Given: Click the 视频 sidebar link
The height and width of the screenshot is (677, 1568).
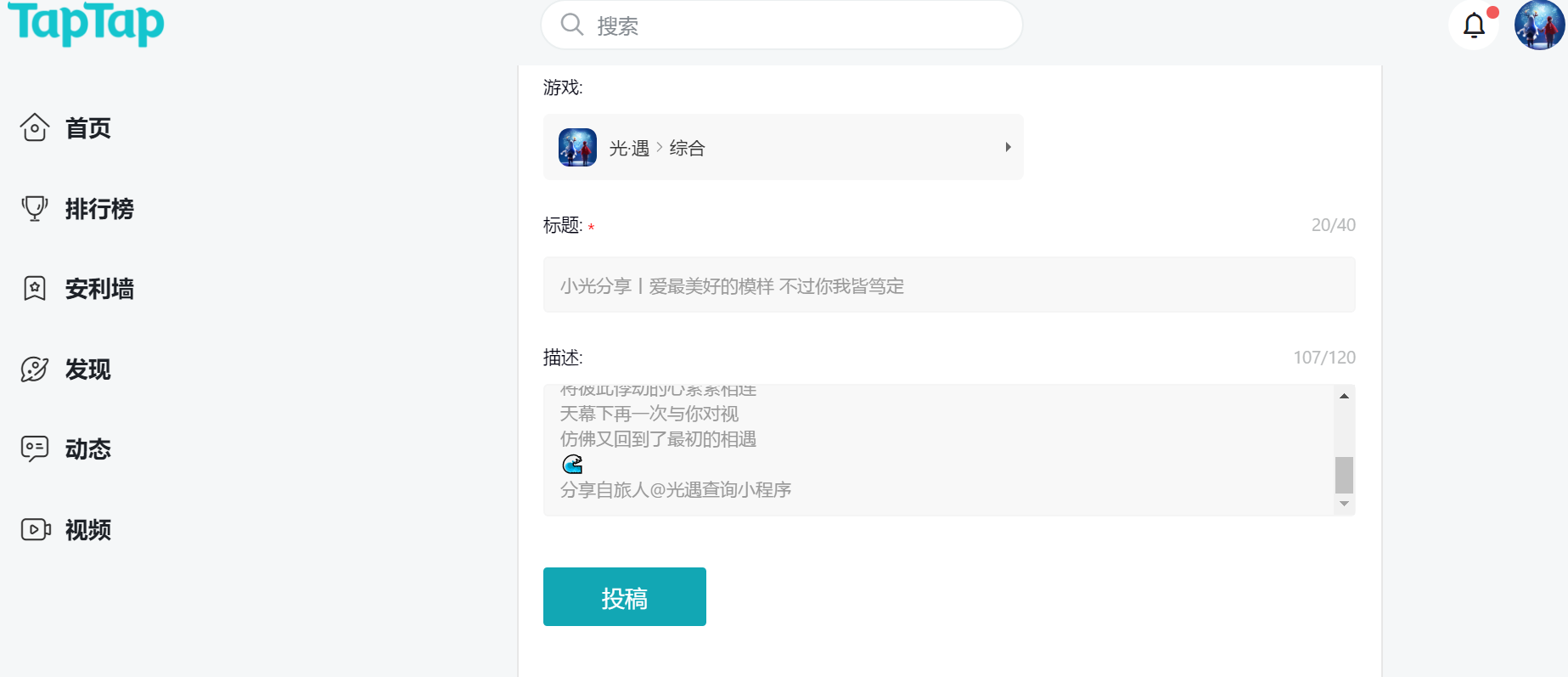Looking at the screenshot, I should click(x=88, y=530).
